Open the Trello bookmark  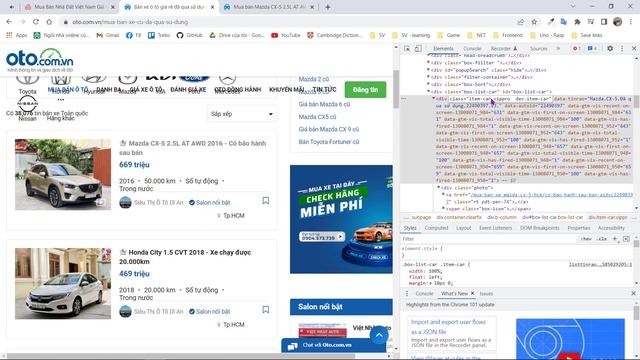point(159,35)
